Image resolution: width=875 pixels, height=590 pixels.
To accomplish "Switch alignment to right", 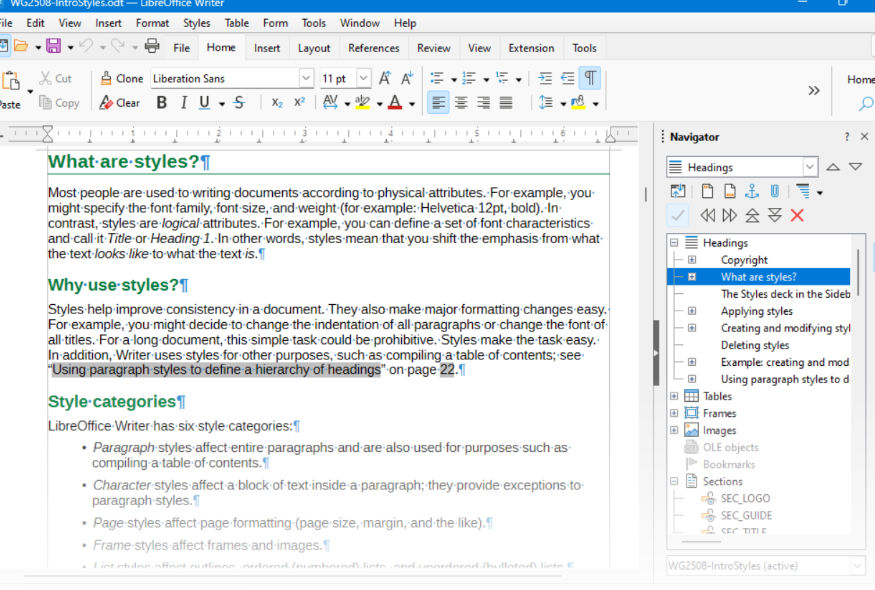I will point(483,103).
